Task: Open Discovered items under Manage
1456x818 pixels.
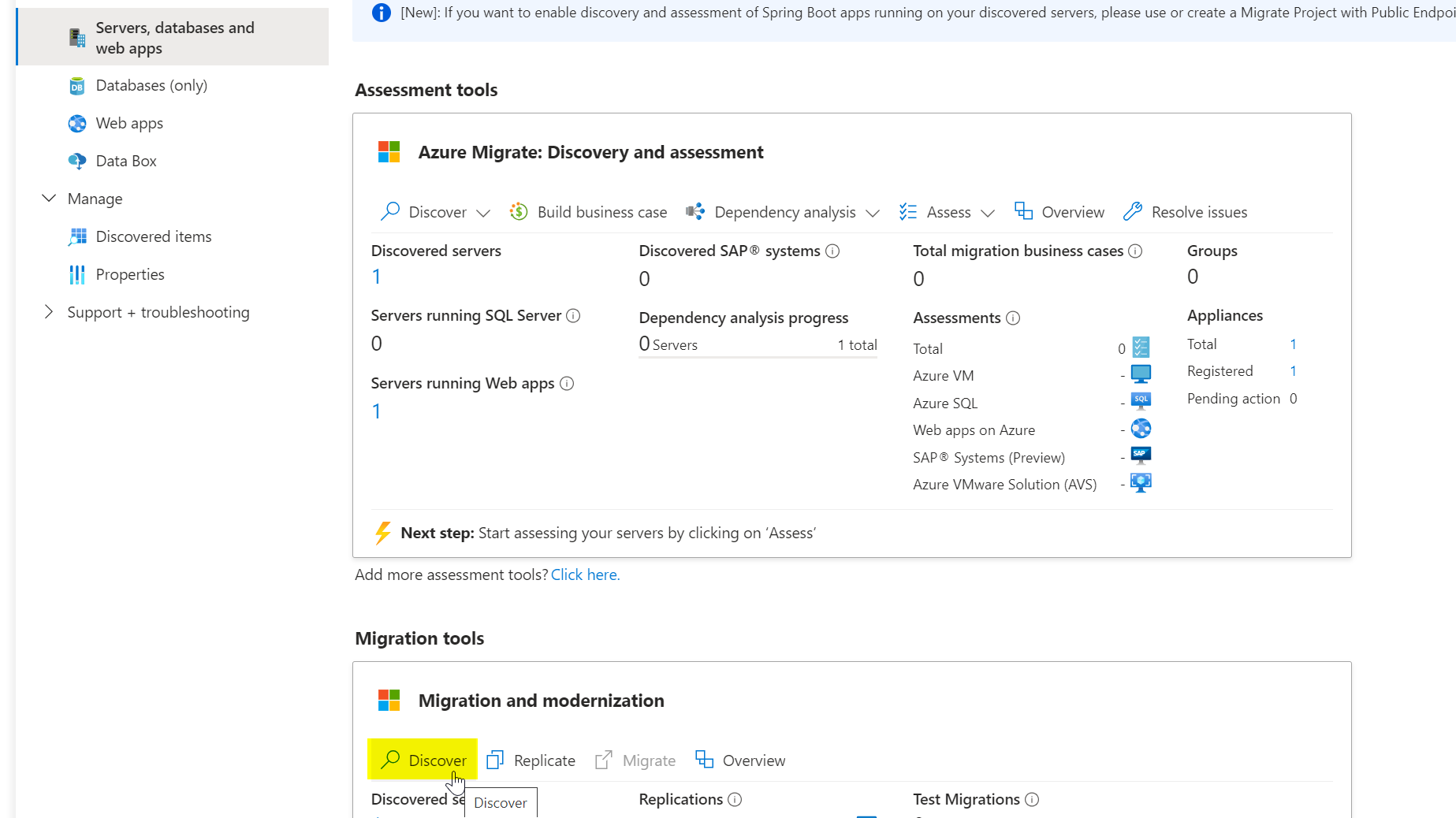Action: click(154, 236)
